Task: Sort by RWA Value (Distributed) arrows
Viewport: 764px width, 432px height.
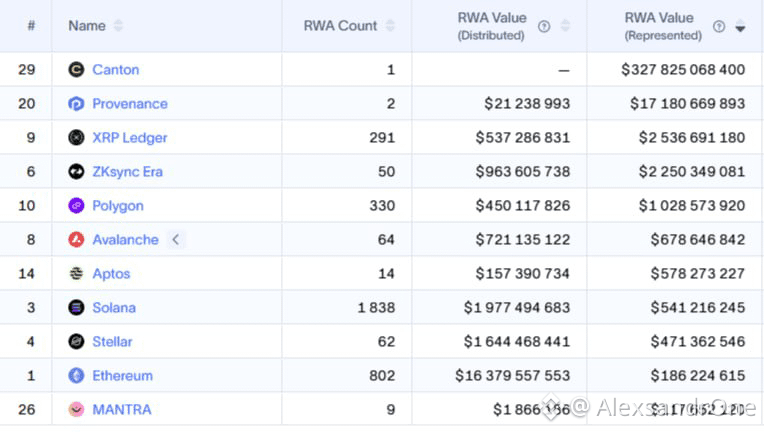Action: [x=565, y=26]
